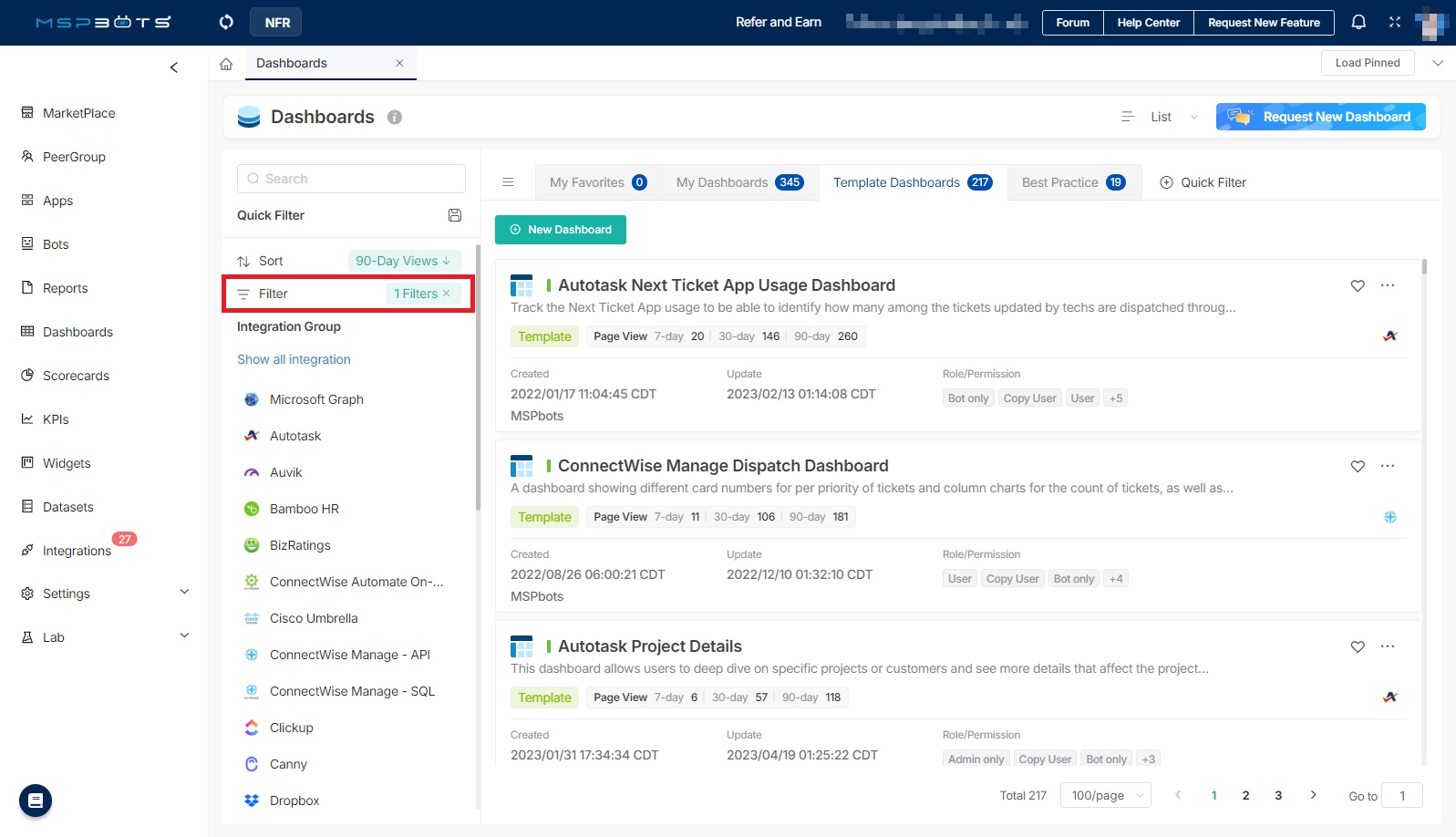Open more options for Autotask Project Details

tap(1388, 646)
